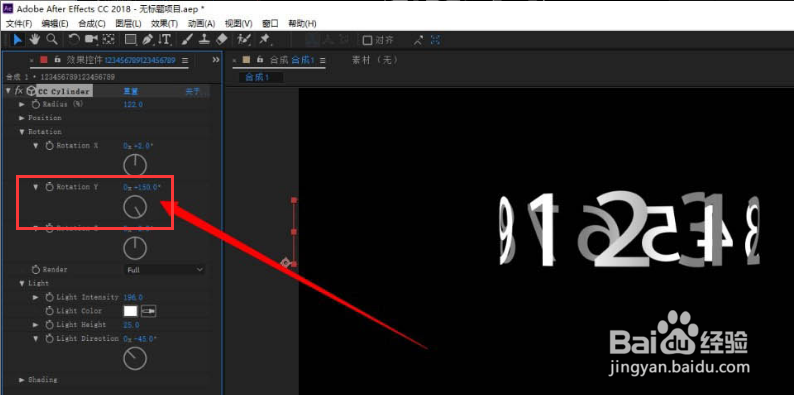Select the Selection arrow tool

click(x=18, y=40)
